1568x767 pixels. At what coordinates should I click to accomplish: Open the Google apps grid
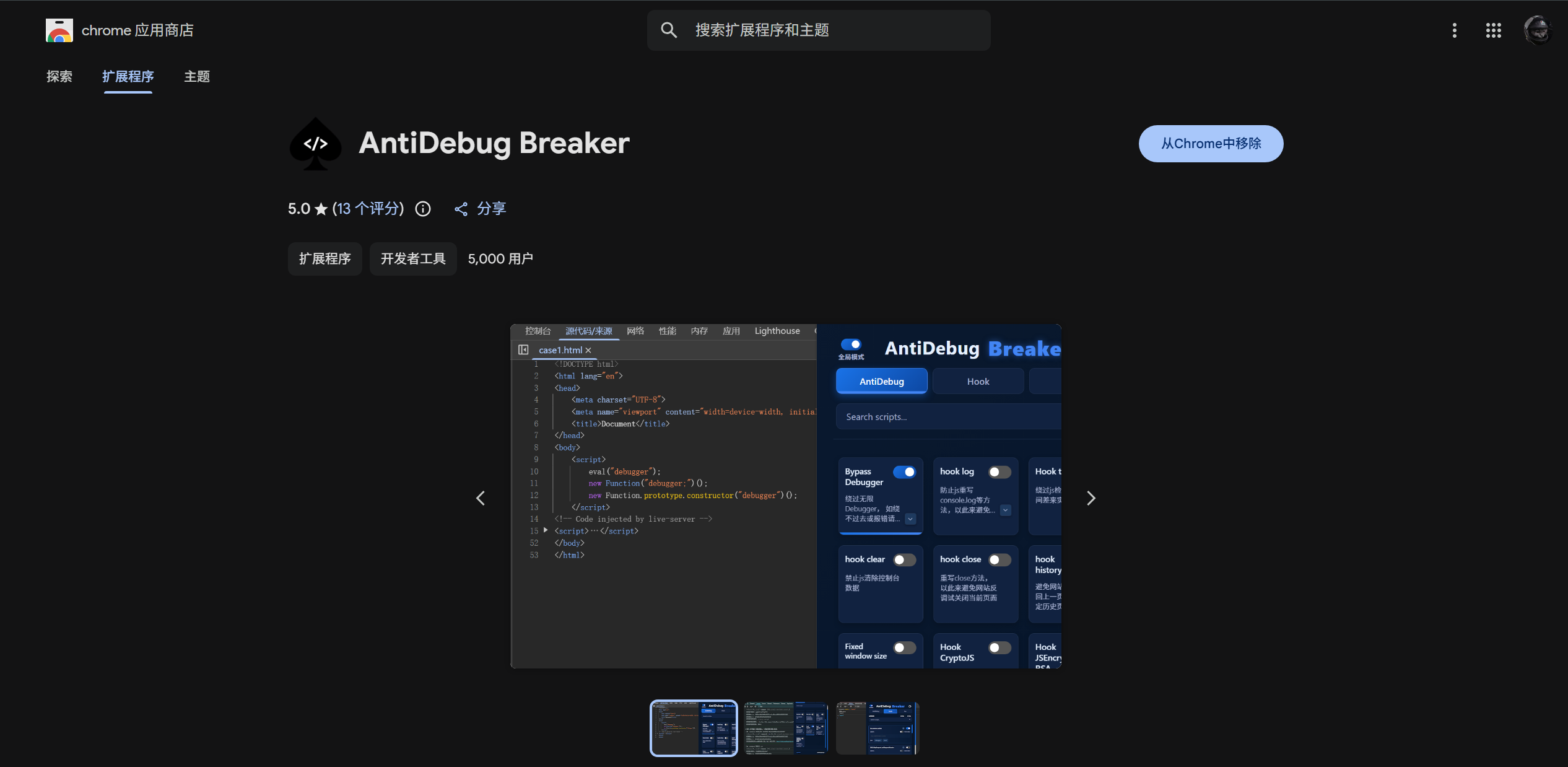1494,30
